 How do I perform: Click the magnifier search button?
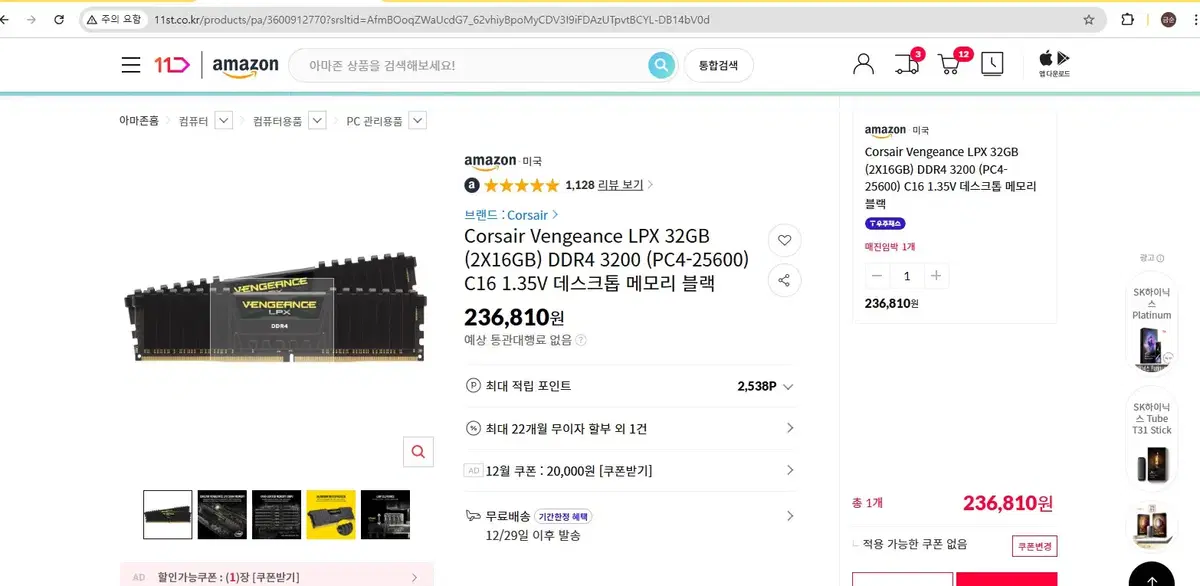[661, 65]
